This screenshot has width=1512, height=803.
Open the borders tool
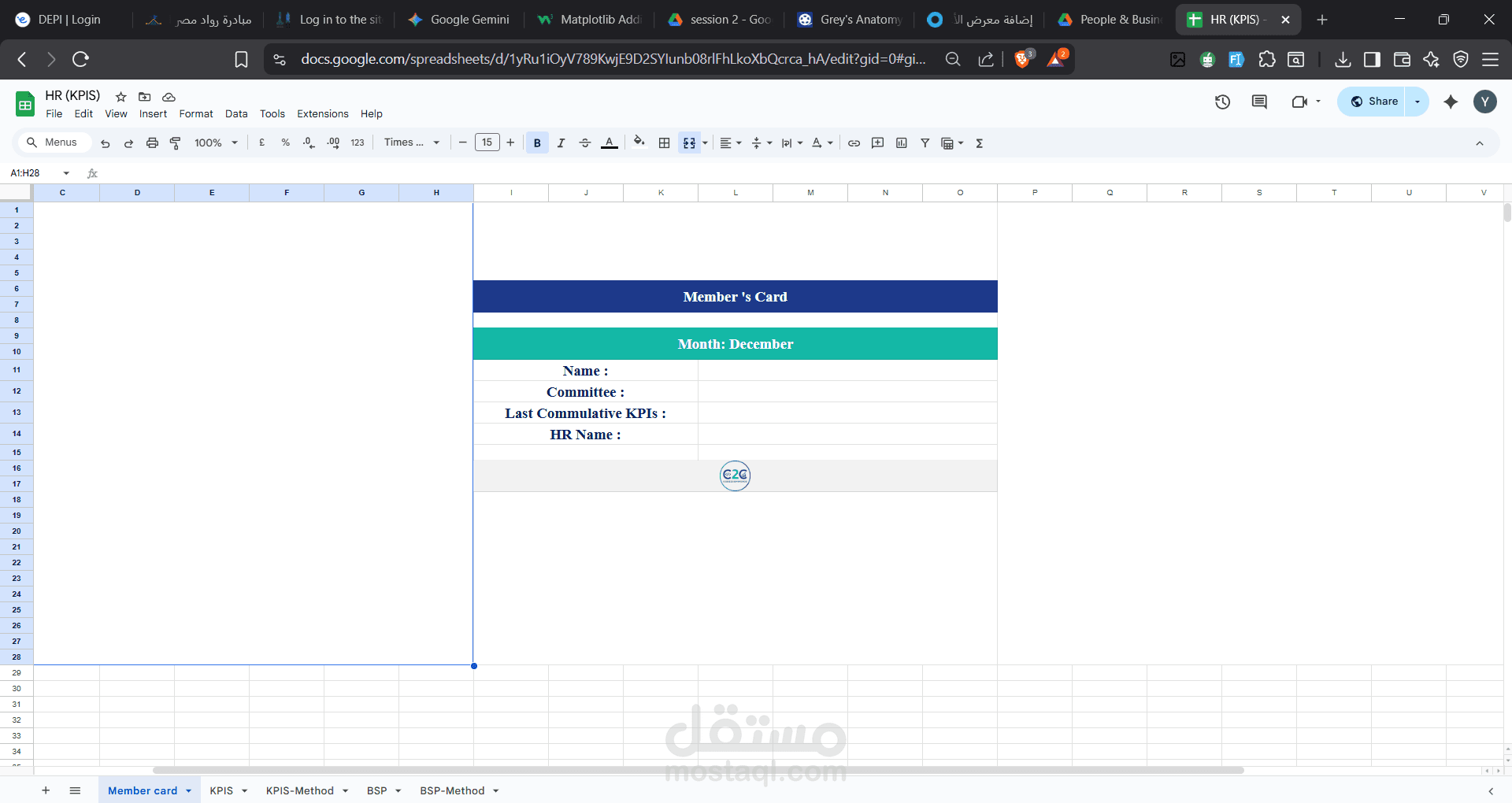pyautogui.click(x=664, y=142)
